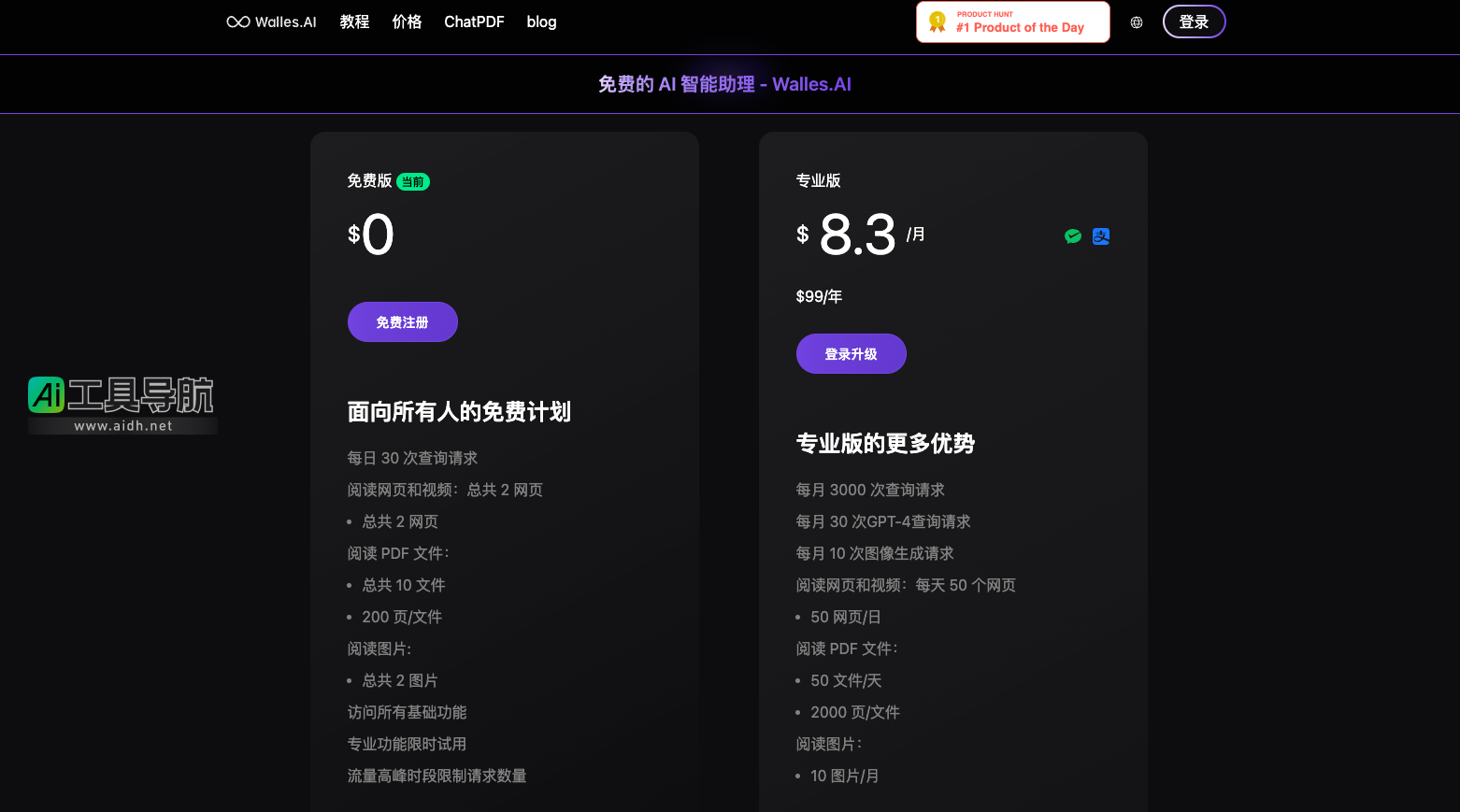Open the Product Hunt #1 badge
1460x812 pixels.
click(x=1012, y=22)
